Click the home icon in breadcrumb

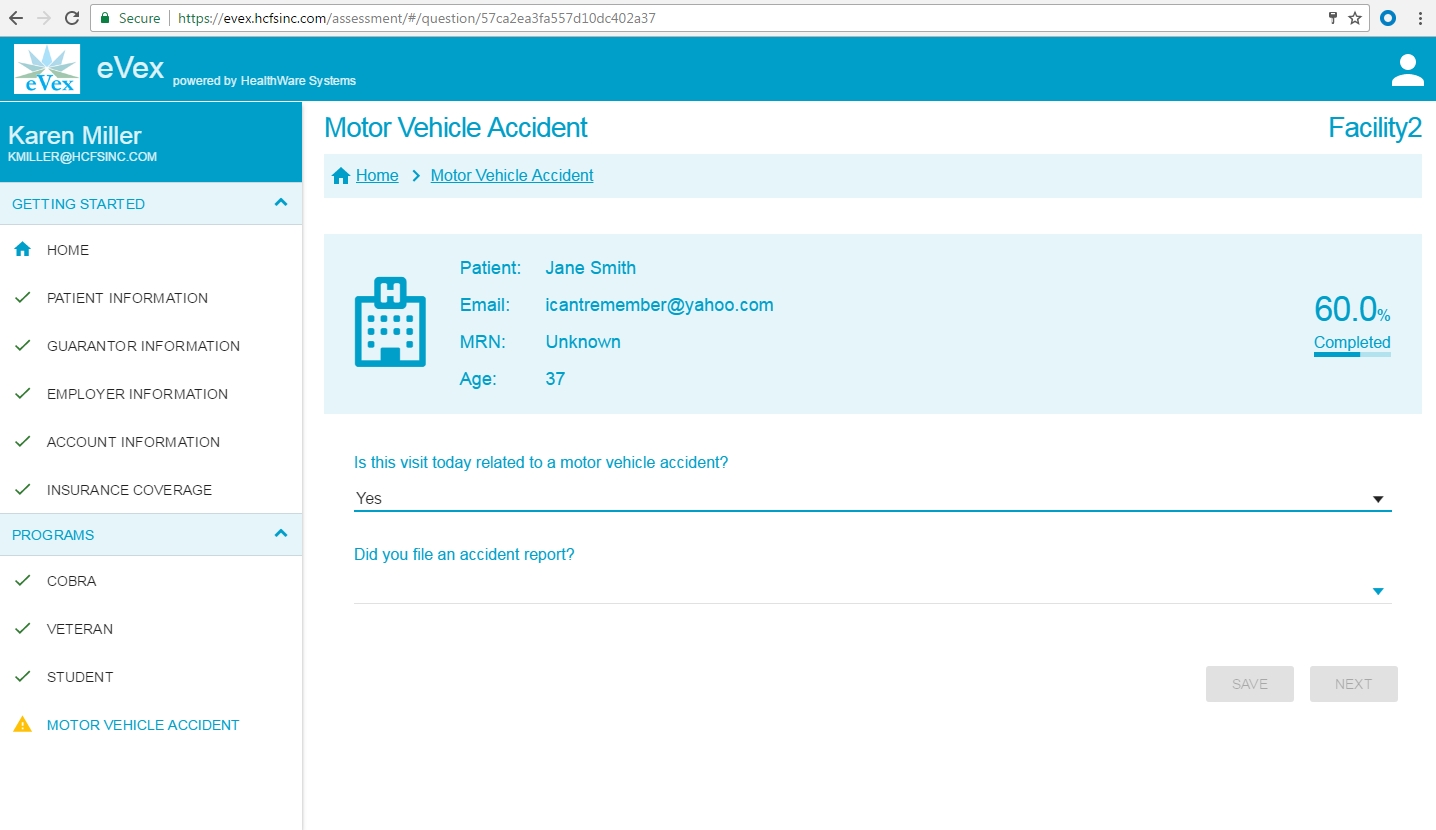click(341, 176)
